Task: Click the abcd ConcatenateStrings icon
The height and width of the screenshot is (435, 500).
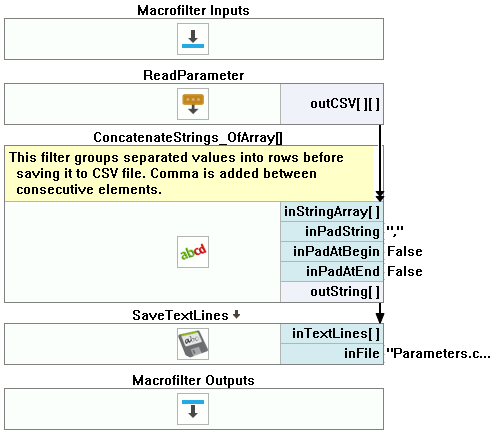Action: 193,252
